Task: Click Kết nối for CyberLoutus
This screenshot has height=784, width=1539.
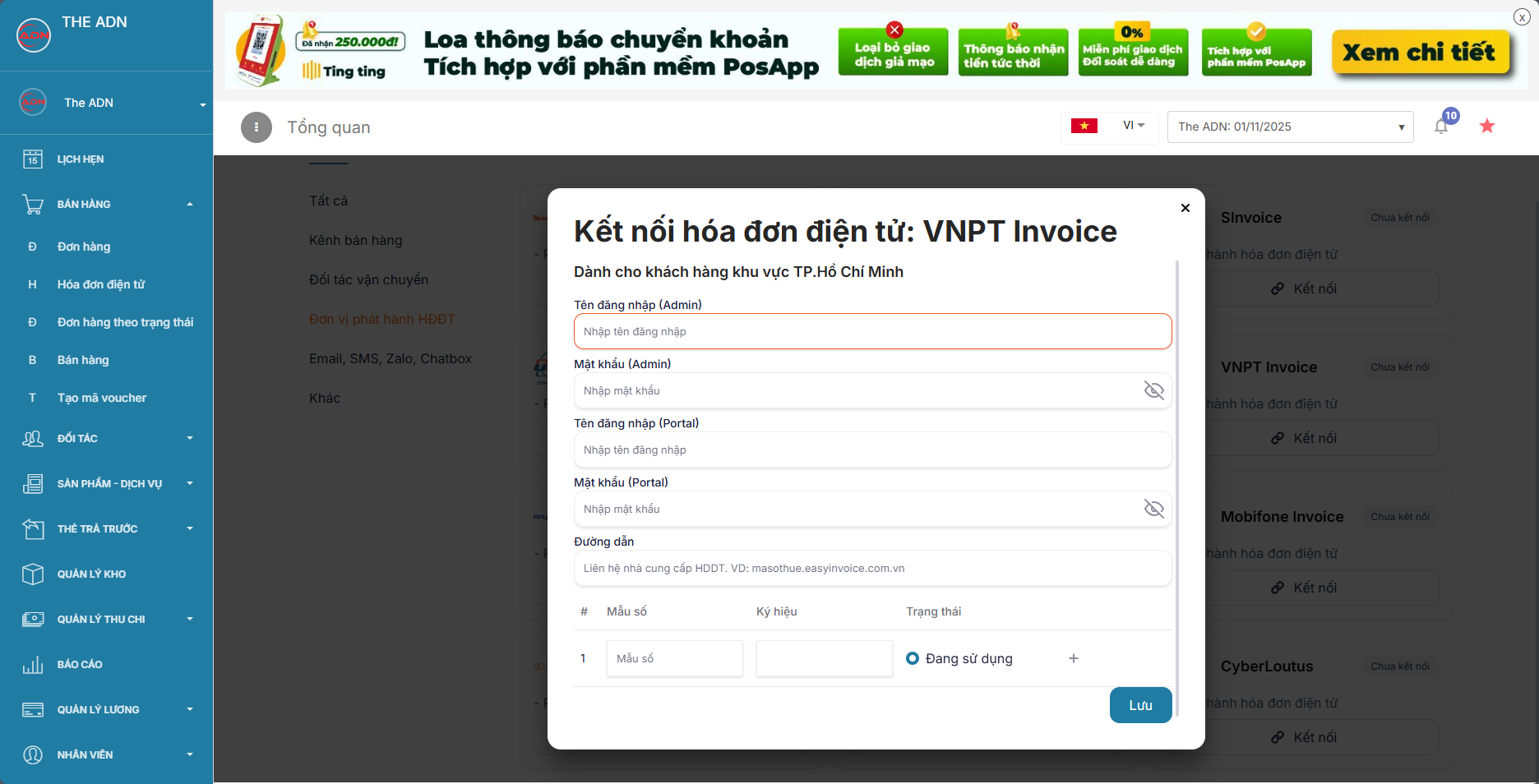Action: (x=1305, y=737)
